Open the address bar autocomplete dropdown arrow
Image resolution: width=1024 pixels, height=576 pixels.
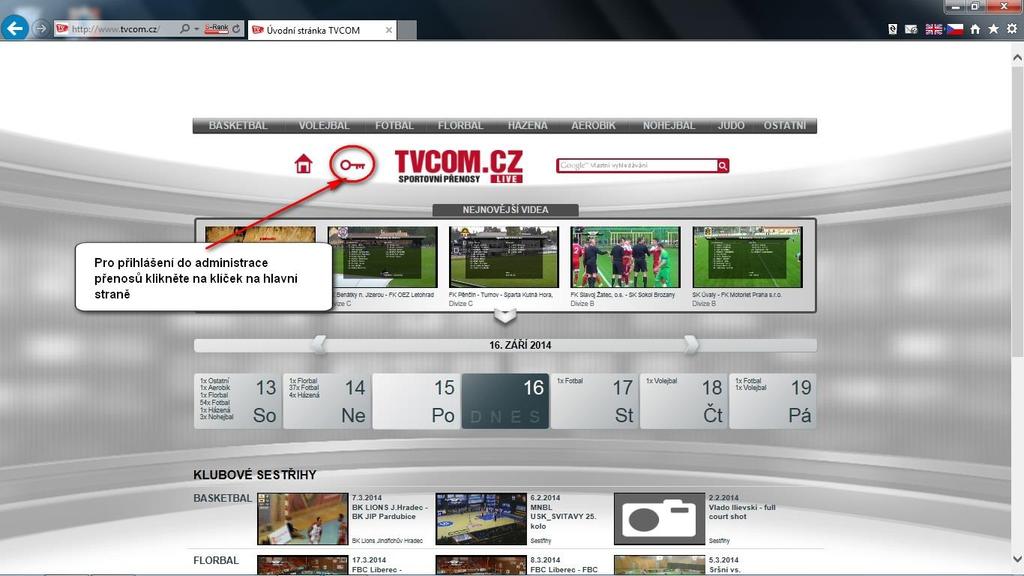tap(196, 29)
